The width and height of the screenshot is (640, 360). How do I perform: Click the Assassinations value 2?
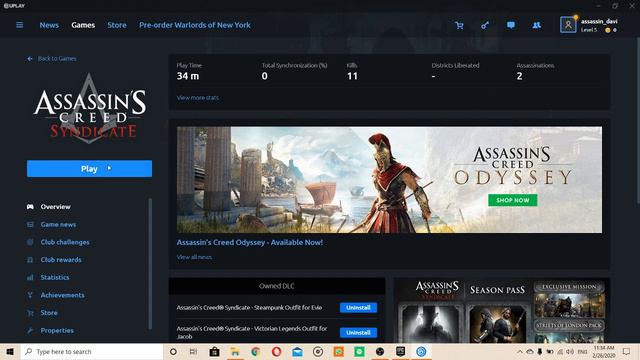click(519, 76)
